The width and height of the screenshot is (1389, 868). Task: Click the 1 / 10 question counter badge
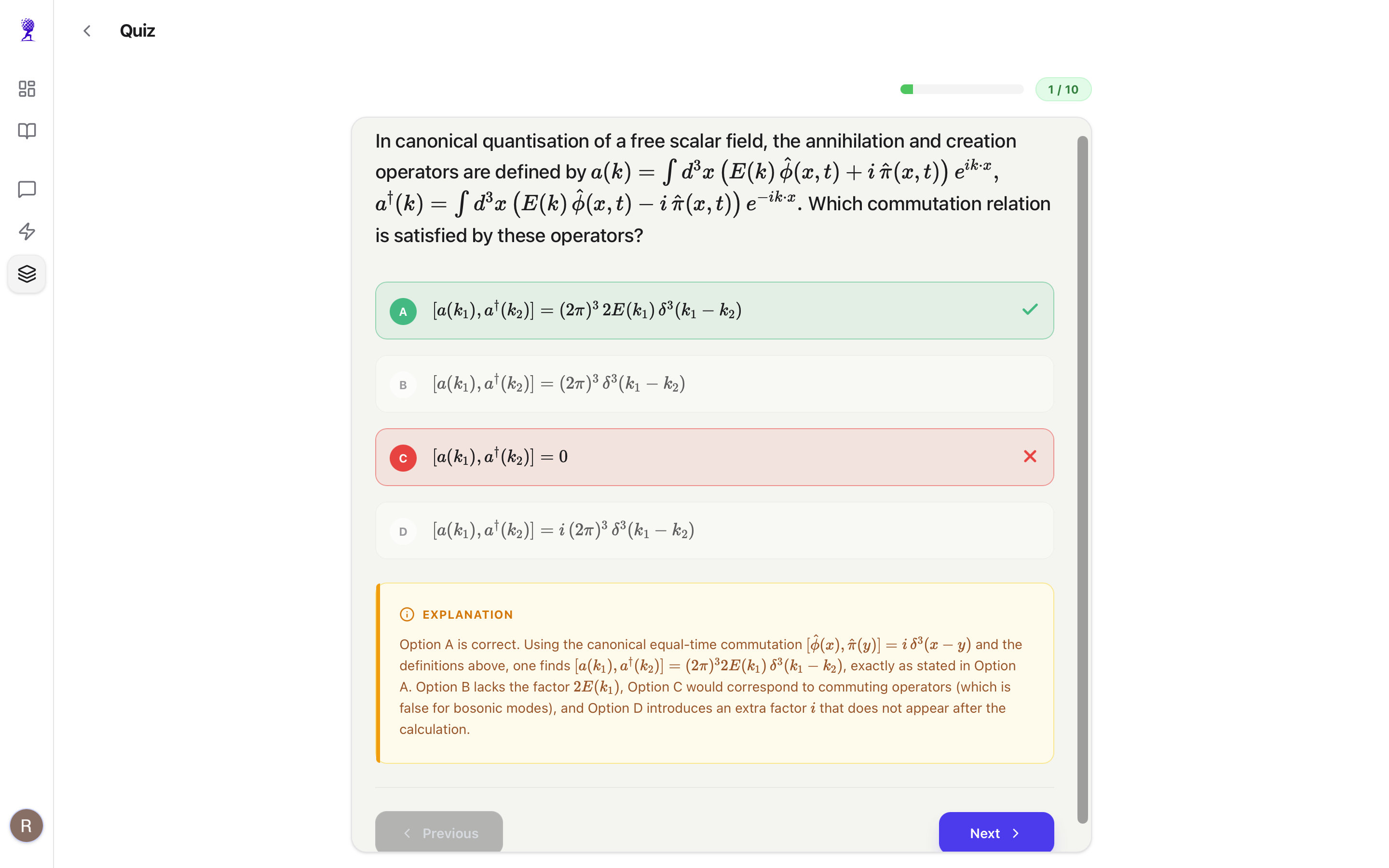point(1062,89)
